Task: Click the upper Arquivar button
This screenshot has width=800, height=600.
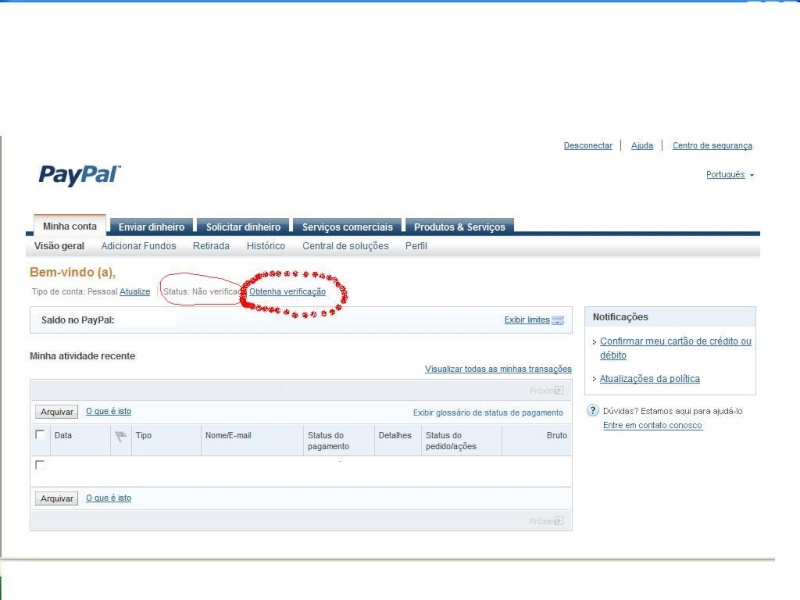Action: click(x=57, y=412)
